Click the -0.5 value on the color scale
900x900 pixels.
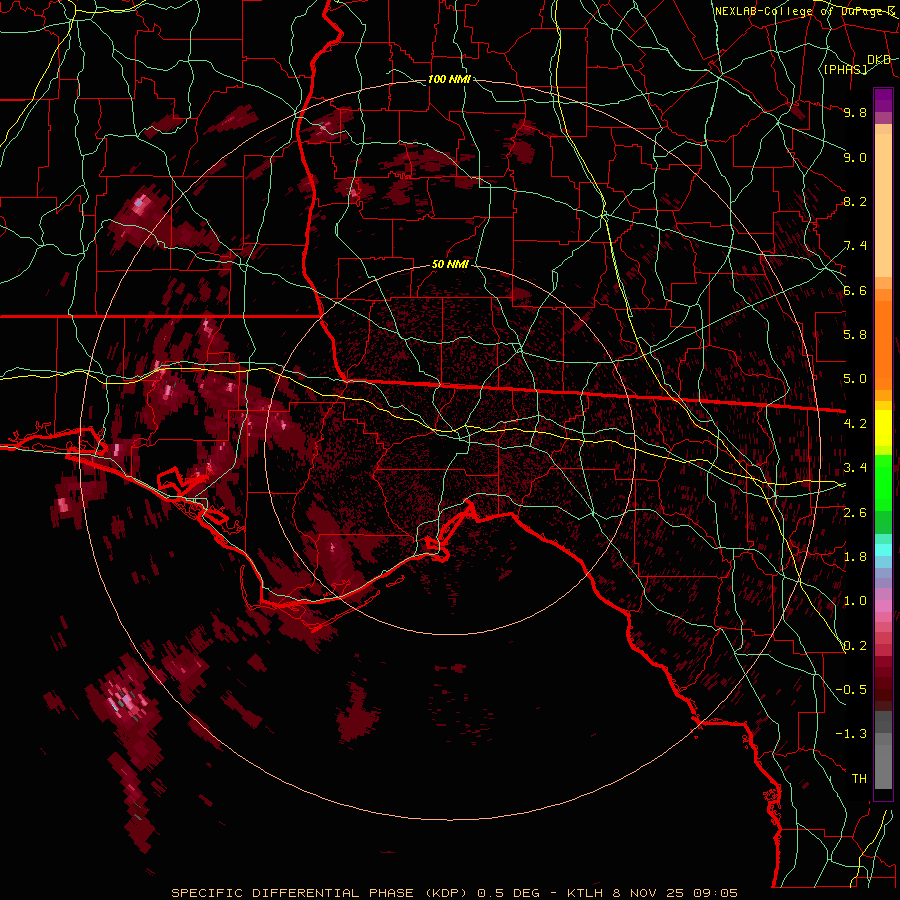pos(851,690)
